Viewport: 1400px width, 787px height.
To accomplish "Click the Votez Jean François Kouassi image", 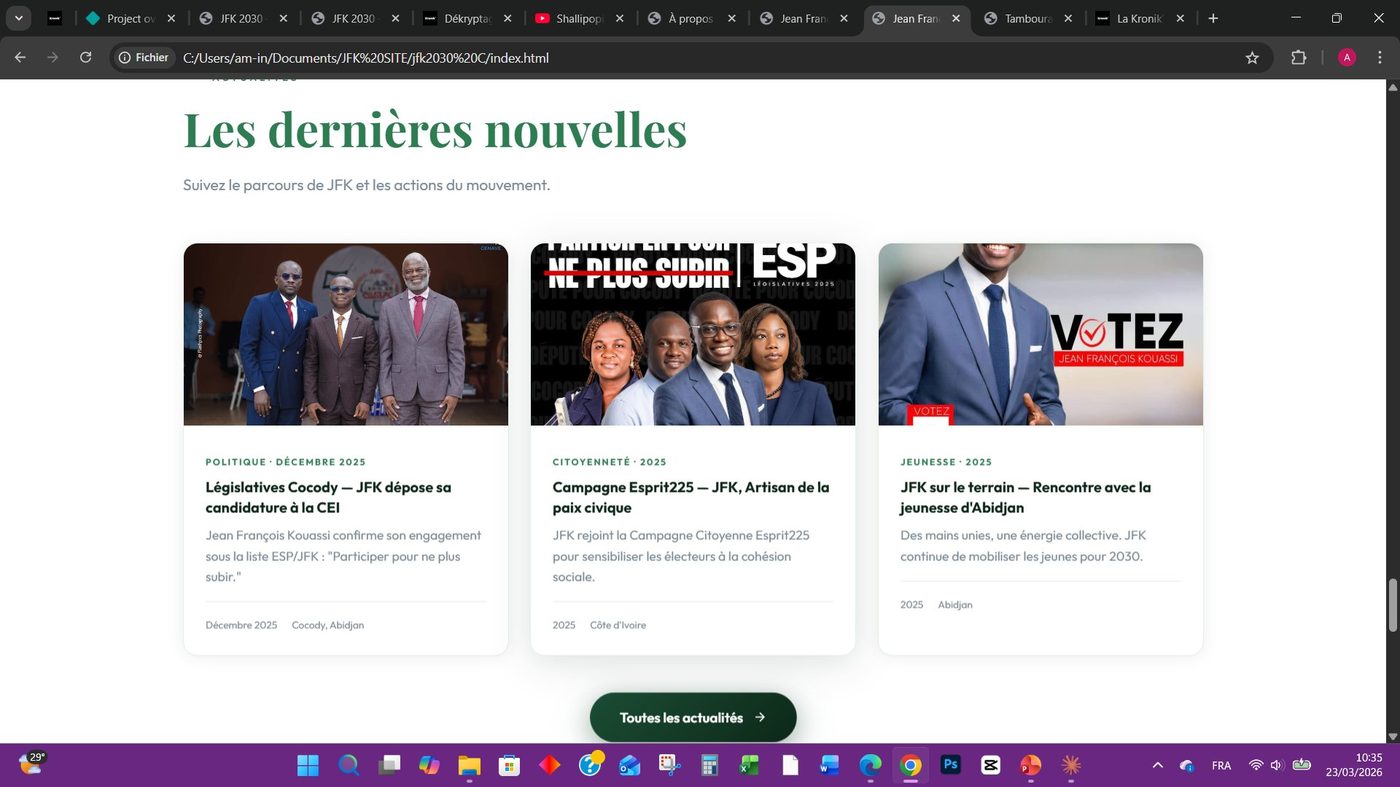I will 1040,334.
